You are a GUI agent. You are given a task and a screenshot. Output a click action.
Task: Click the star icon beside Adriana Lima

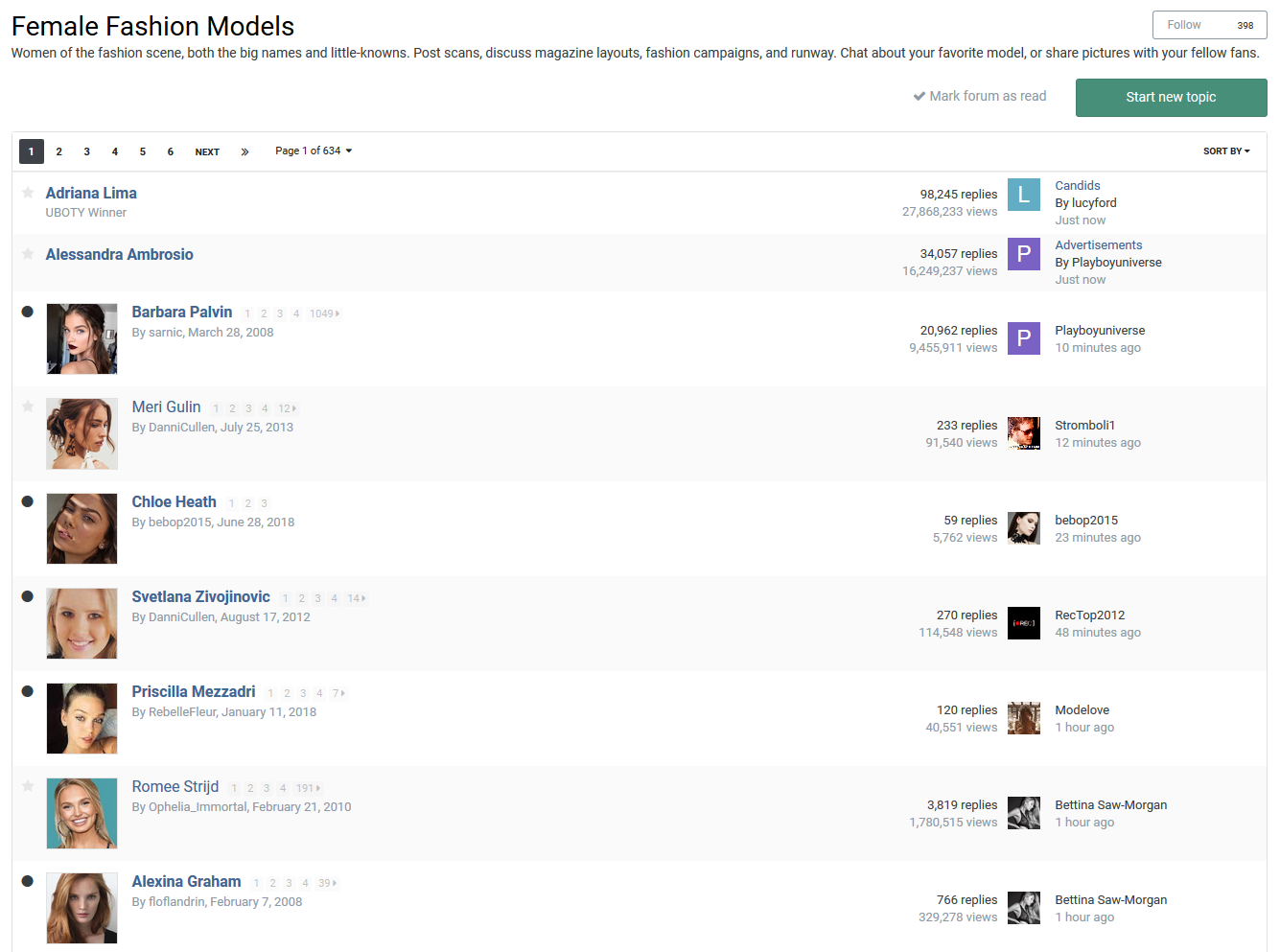[x=28, y=193]
